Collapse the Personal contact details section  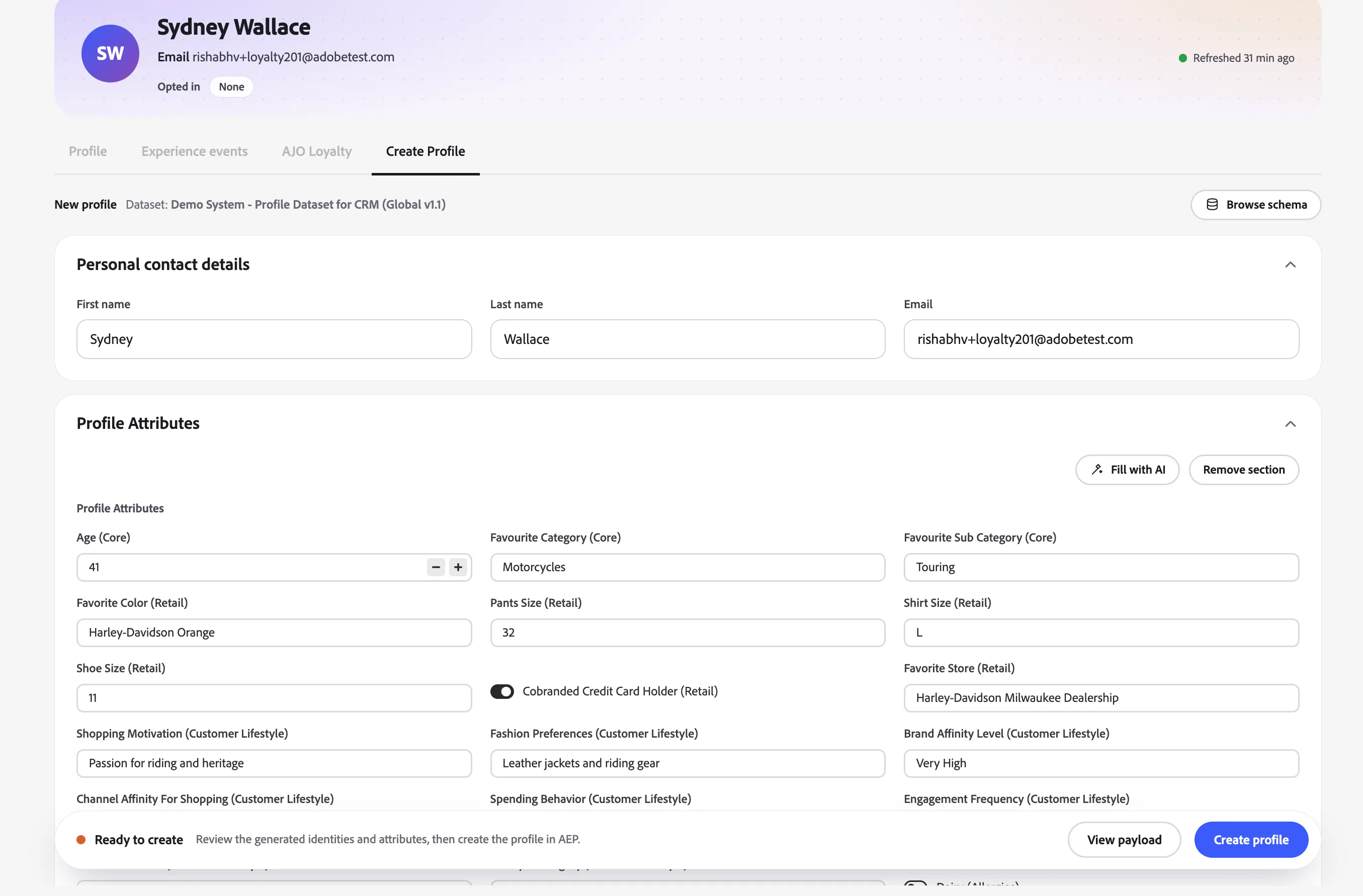pos(1290,264)
